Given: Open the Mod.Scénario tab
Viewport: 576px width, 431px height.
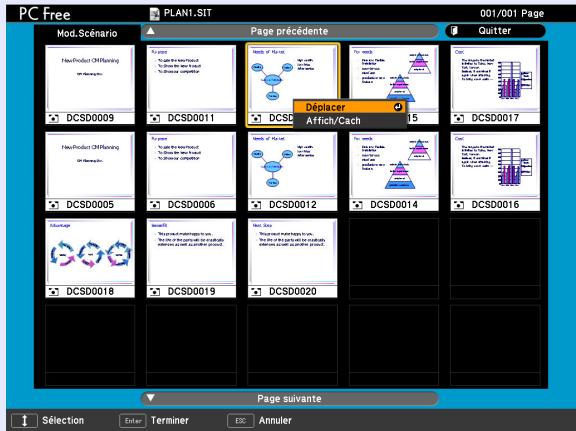Looking at the screenshot, I should tap(87, 33).
